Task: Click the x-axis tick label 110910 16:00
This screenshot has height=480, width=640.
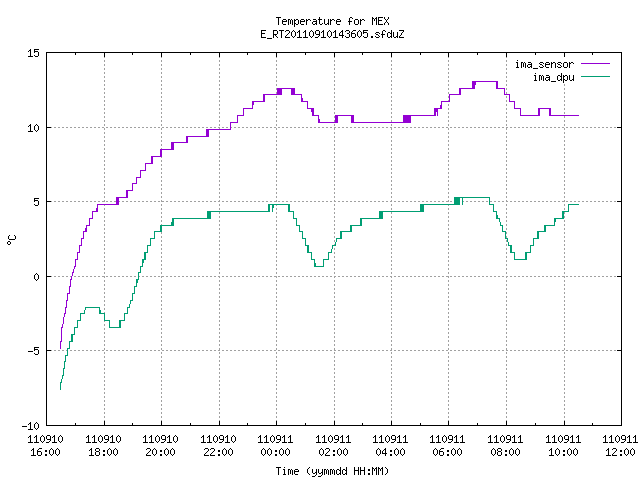Action: pyautogui.click(x=45, y=446)
